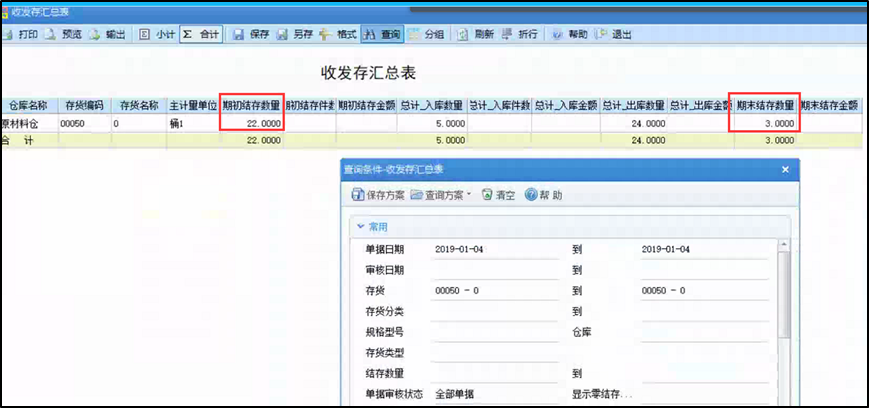This screenshot has width=869, height=408.
Task: Click the 存货 end field showing 00050 - 0
Action: (704, 290)
